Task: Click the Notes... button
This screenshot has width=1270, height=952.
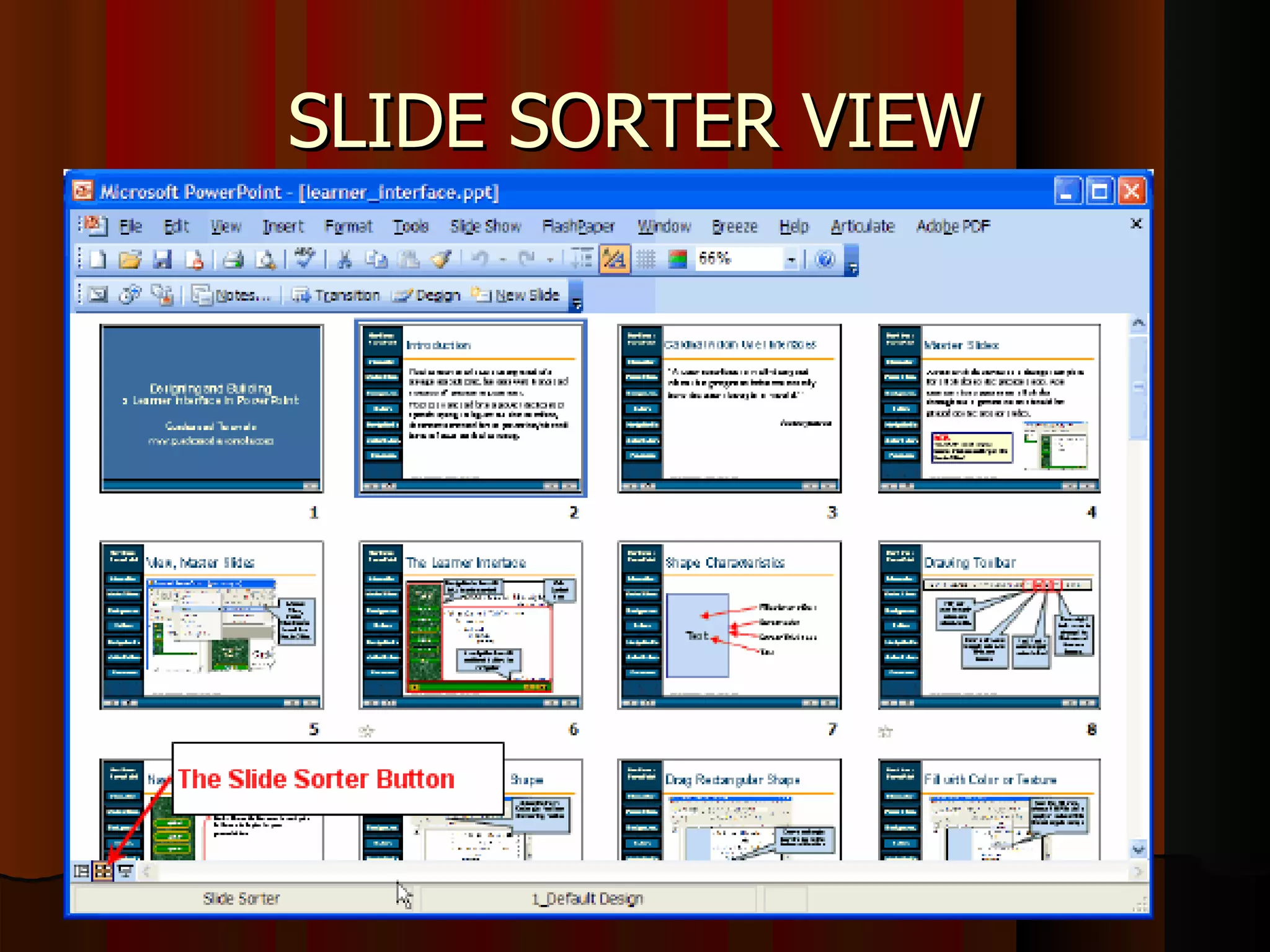Action: (231, 295)
